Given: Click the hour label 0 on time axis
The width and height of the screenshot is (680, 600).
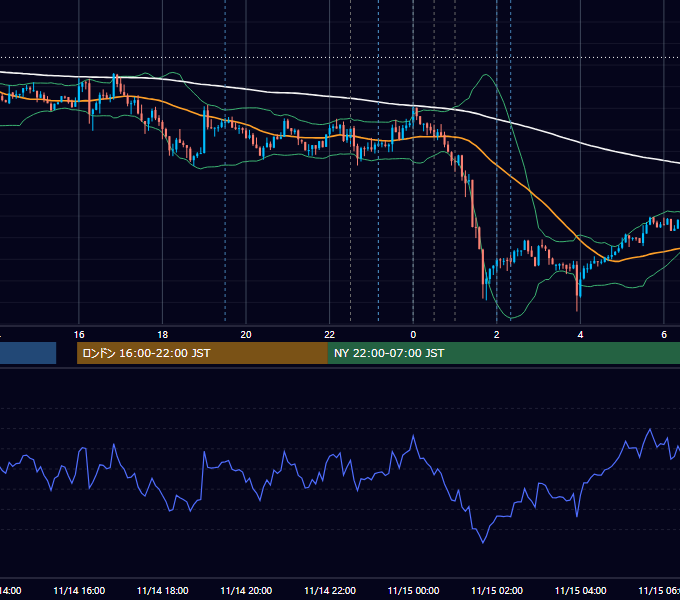Looking at the screenshot, I should (x=413, y=335).
